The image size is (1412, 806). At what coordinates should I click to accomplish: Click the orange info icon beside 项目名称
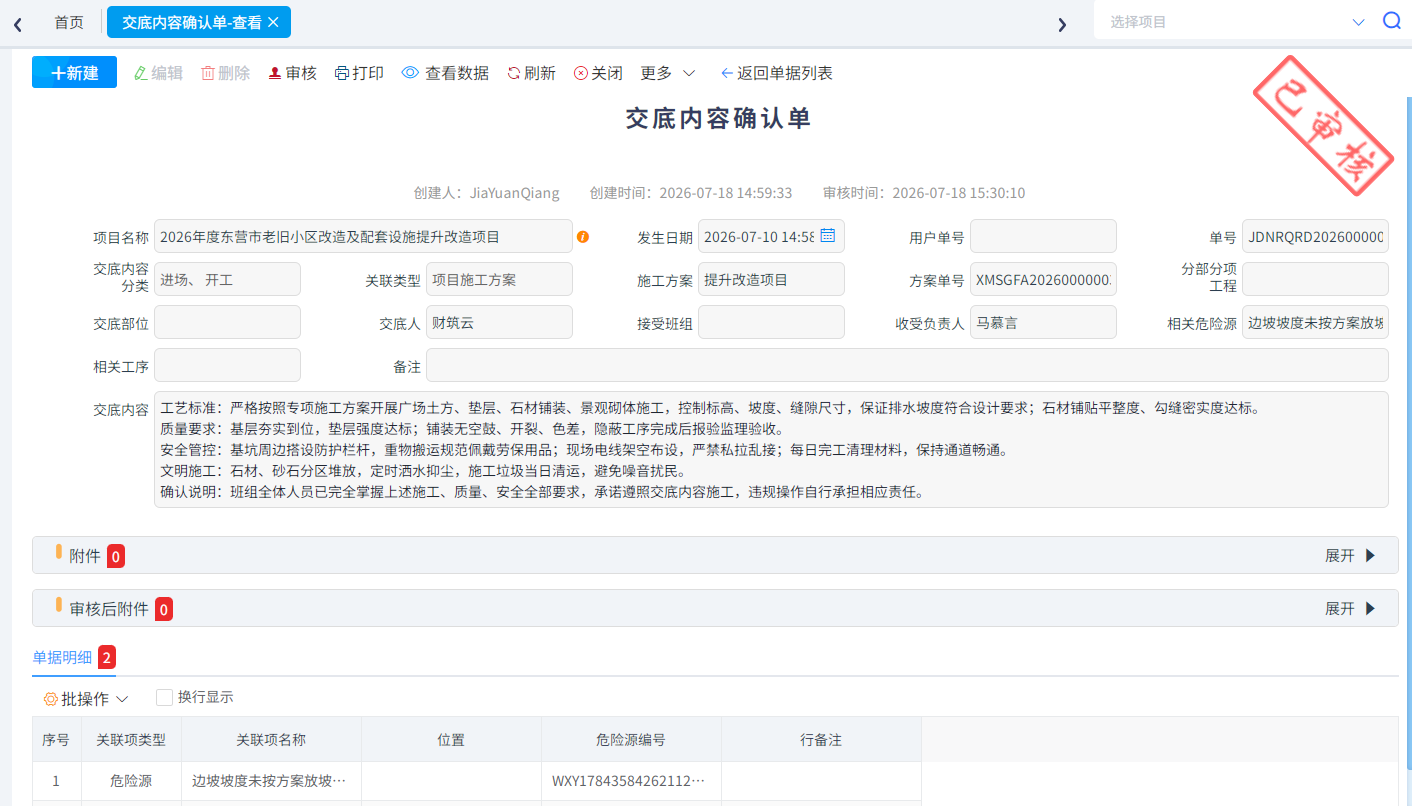click(583, 237)
